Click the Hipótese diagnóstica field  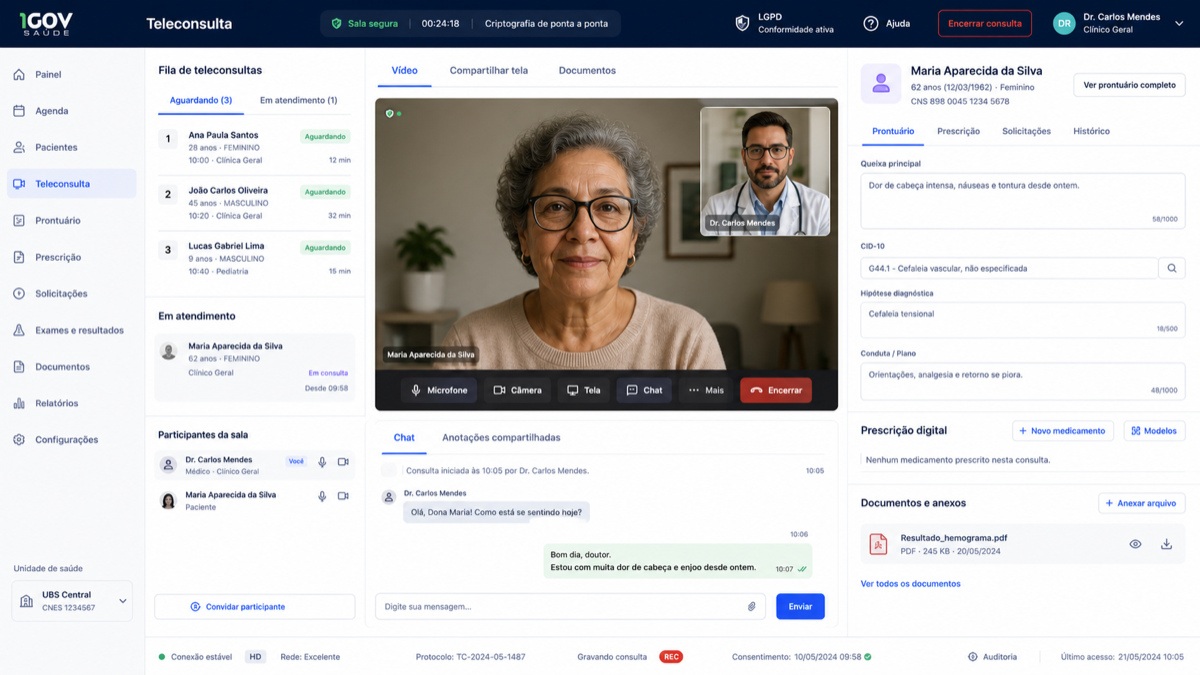point(1023,320)
